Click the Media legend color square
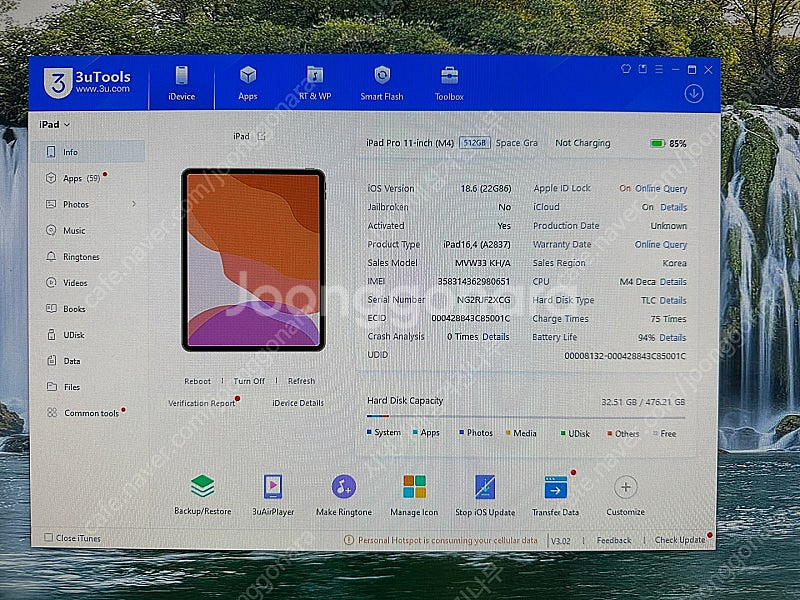The image size is (800, 600). 508,433
